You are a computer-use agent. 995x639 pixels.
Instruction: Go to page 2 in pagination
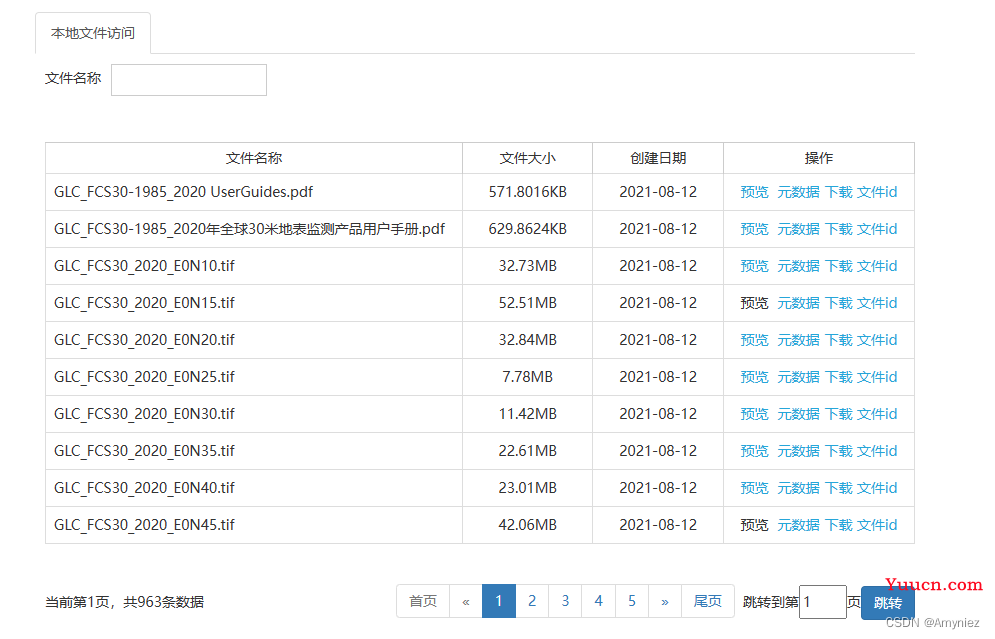(x=532, y=601)
